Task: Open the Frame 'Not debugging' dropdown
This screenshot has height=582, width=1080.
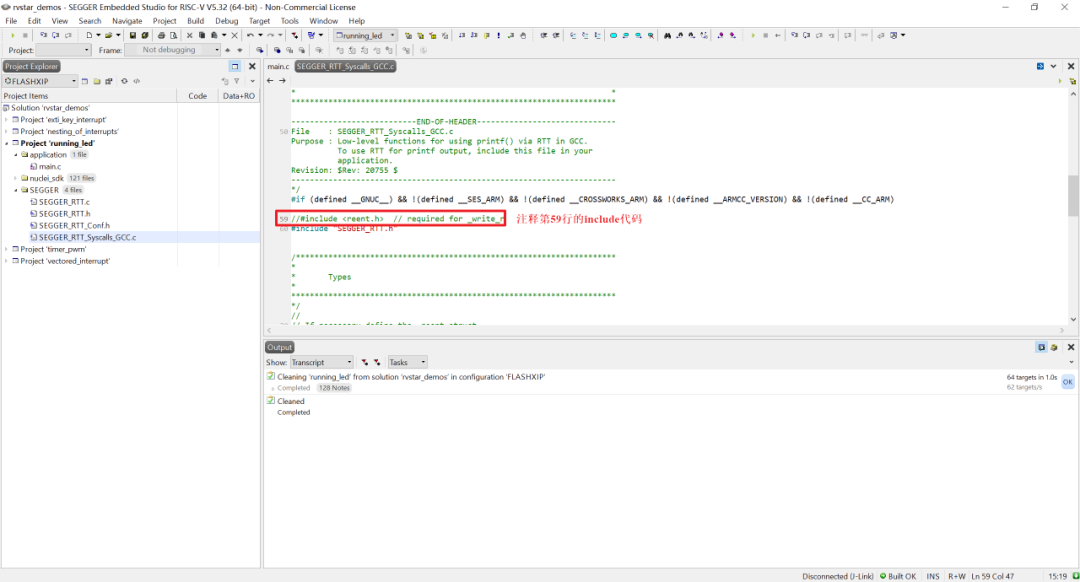Action: point(173,50)
